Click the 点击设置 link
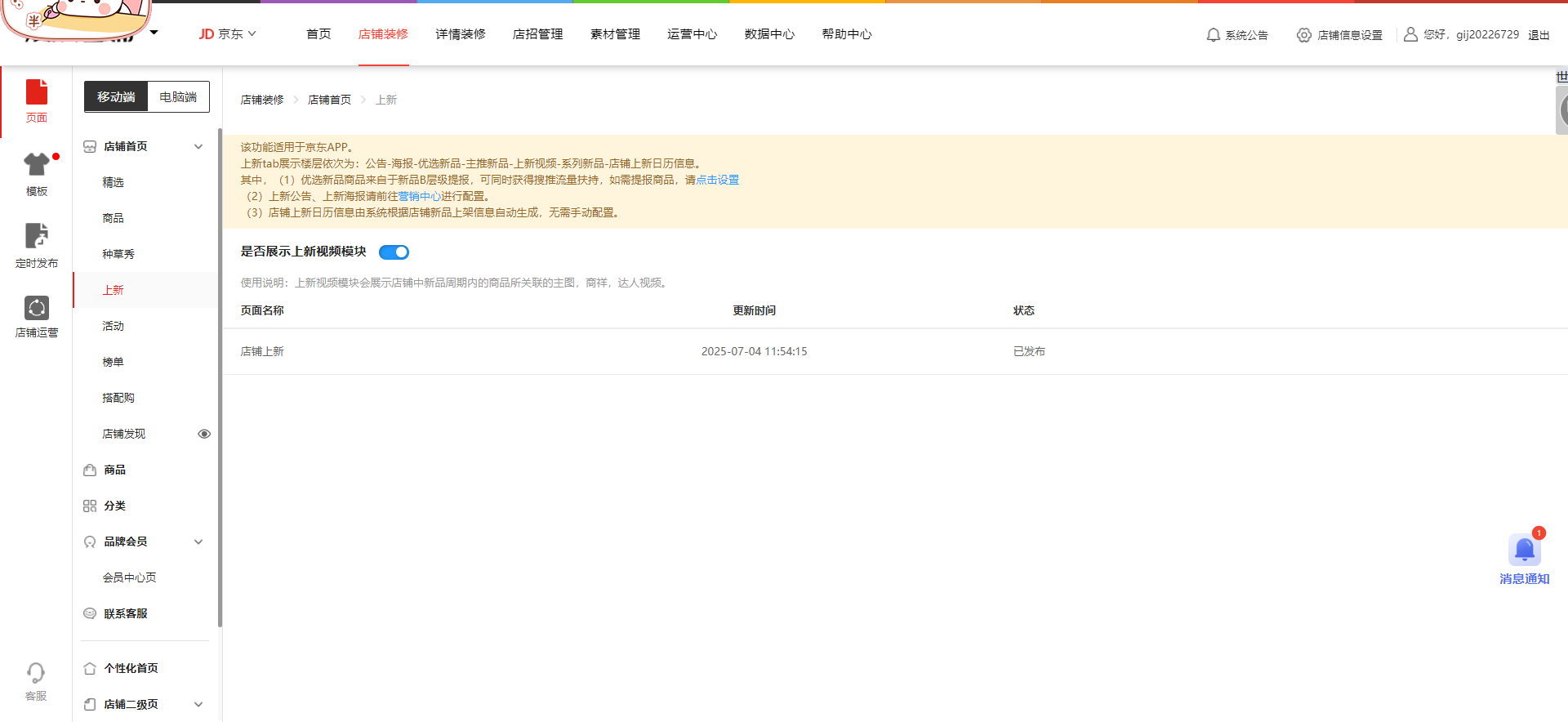The width and height of the screenshot is (1568, 722). coord(717,180)
